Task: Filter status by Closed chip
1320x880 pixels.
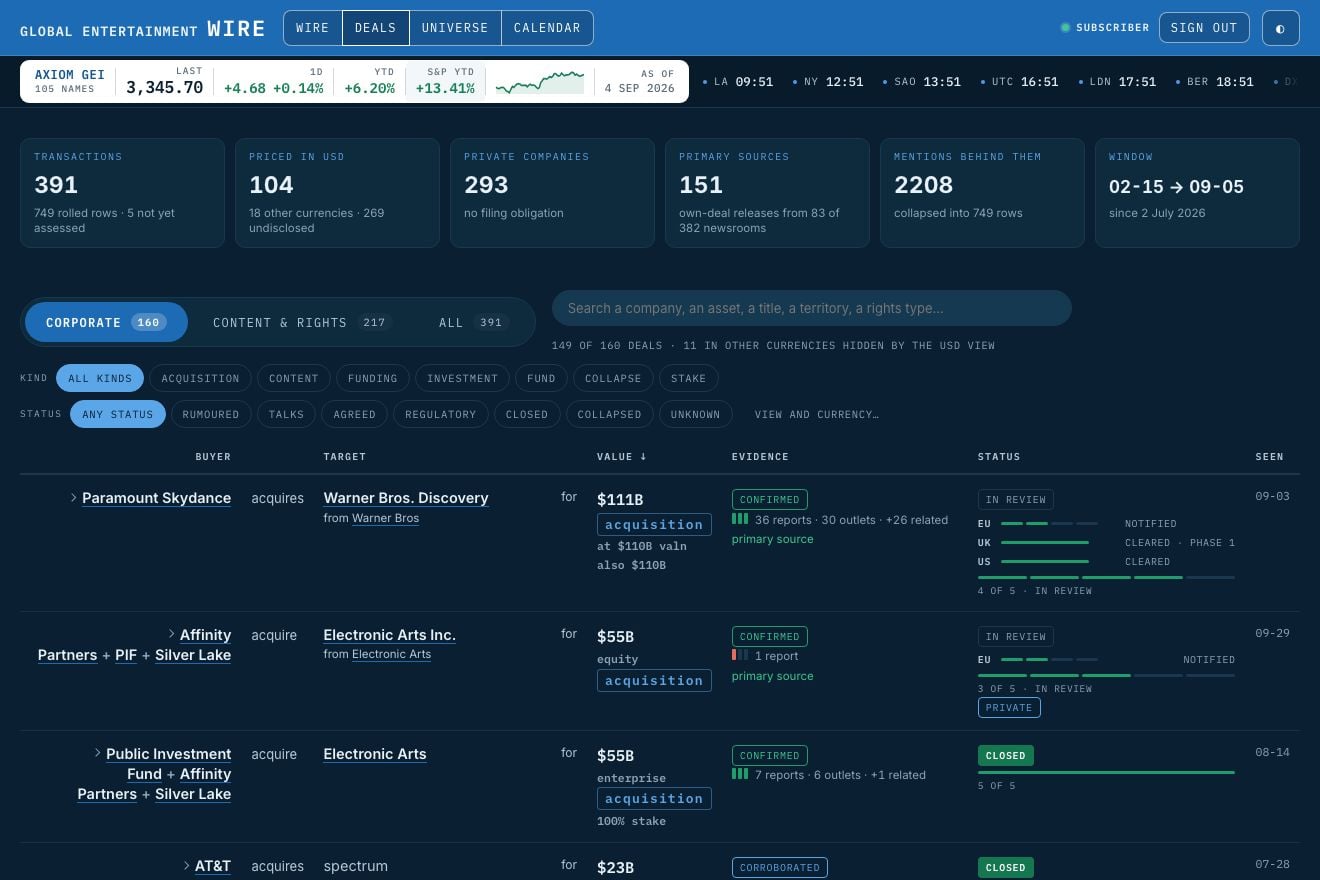Action: [x=527, y=414]
